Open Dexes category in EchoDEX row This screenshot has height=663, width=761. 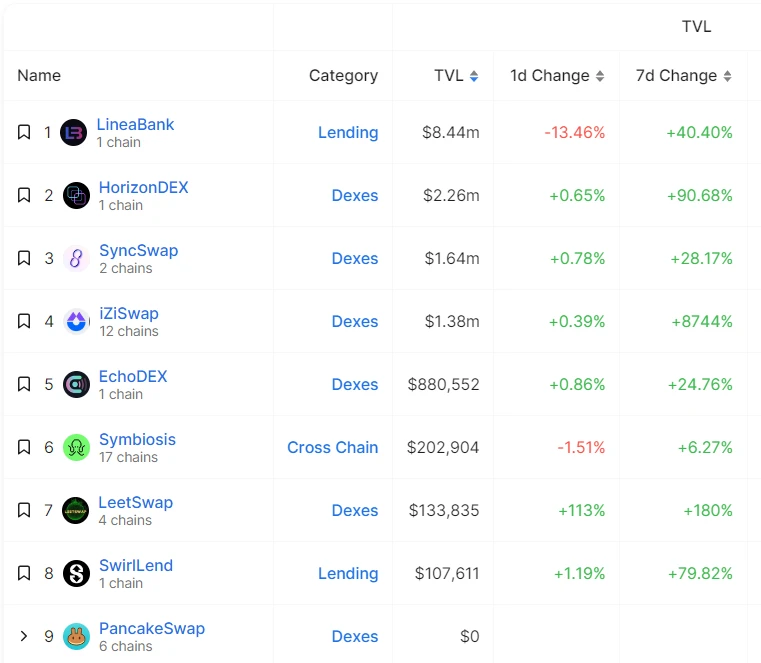pyautogui.click(x=355, y=384)
